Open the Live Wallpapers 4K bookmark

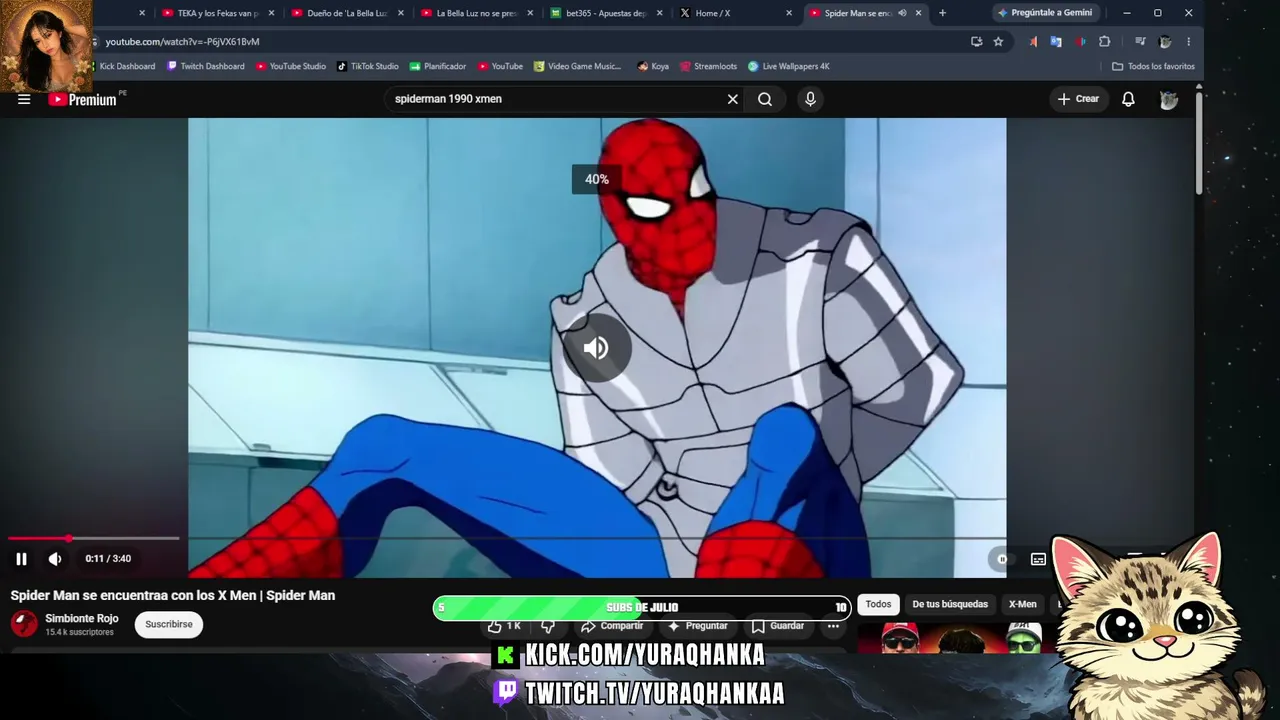point(789,66)
